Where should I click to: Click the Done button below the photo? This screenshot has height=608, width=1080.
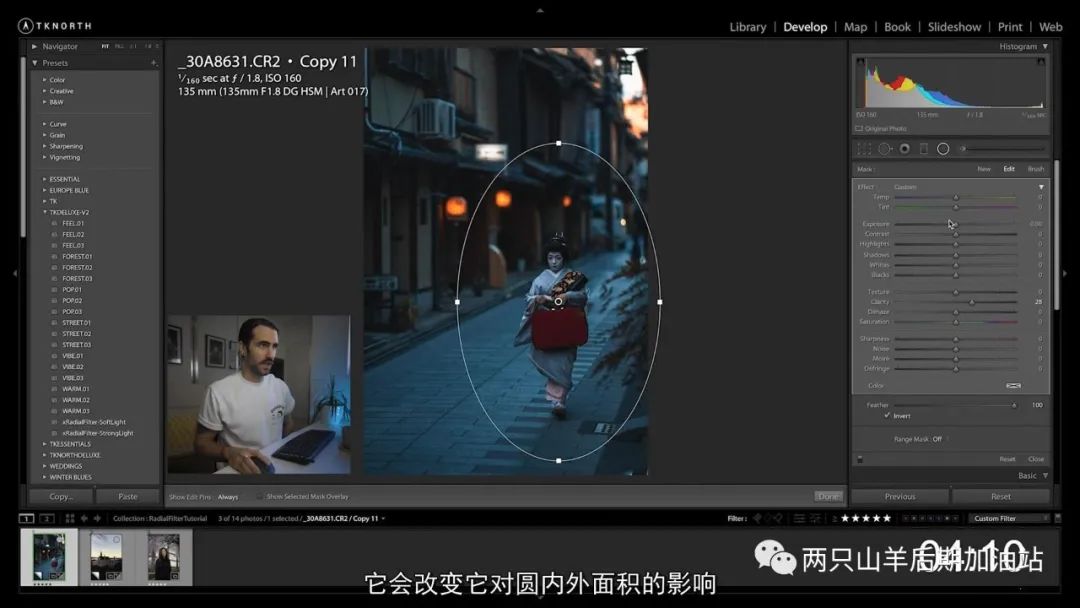828,496
